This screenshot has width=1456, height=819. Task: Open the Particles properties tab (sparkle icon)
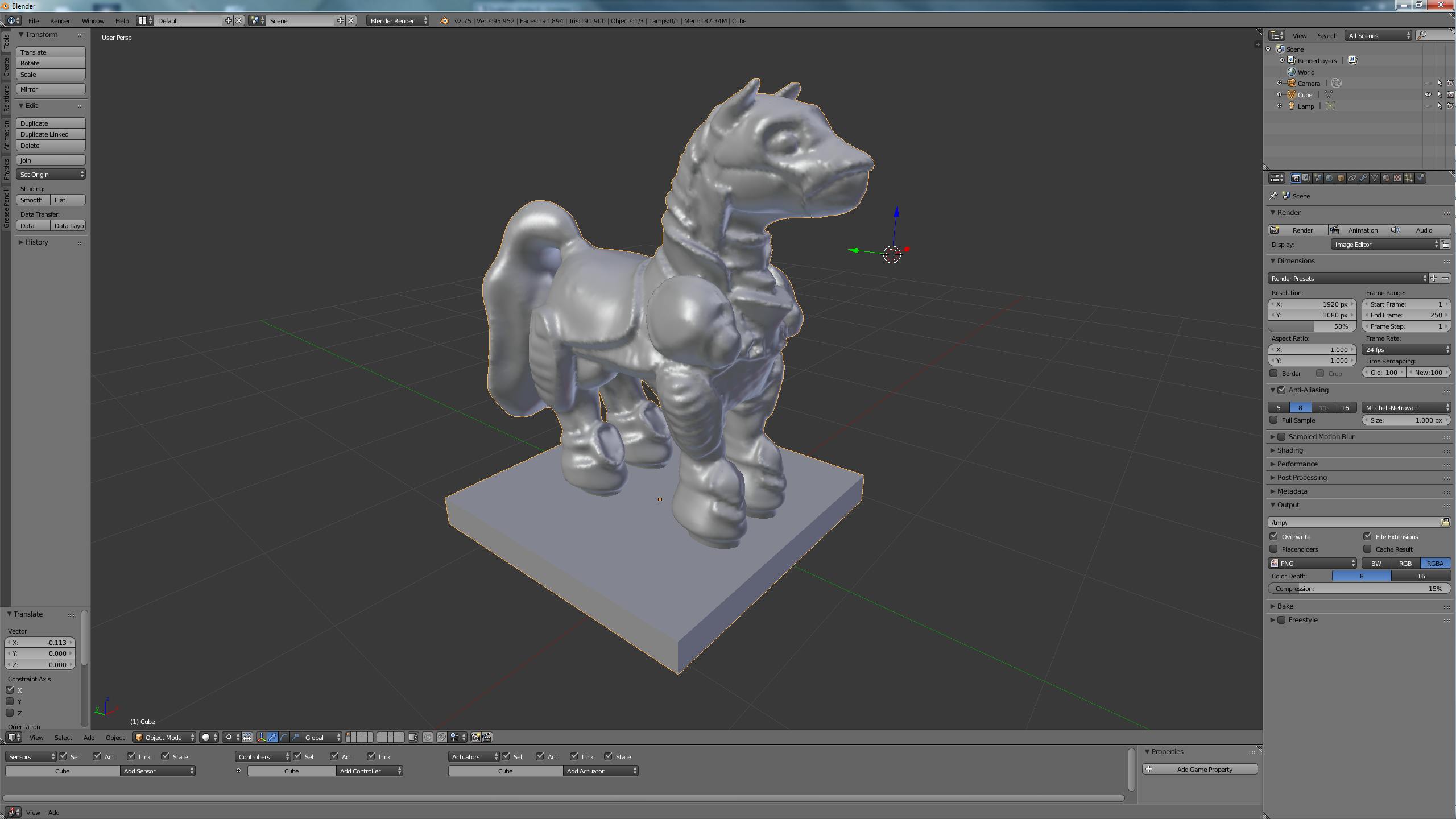click(1409, 178)
